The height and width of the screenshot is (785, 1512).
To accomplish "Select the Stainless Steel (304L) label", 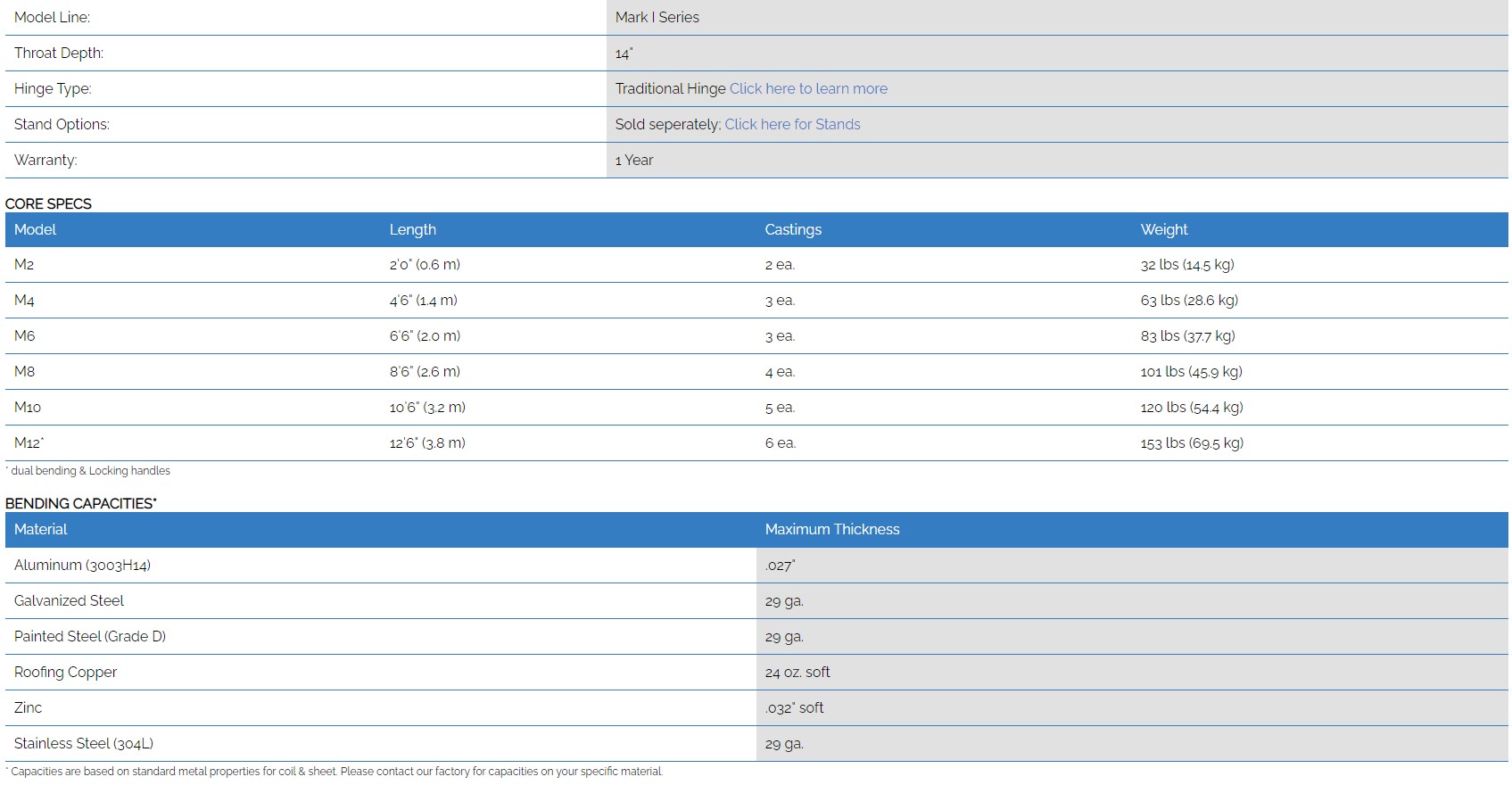I will coord(84,743).
